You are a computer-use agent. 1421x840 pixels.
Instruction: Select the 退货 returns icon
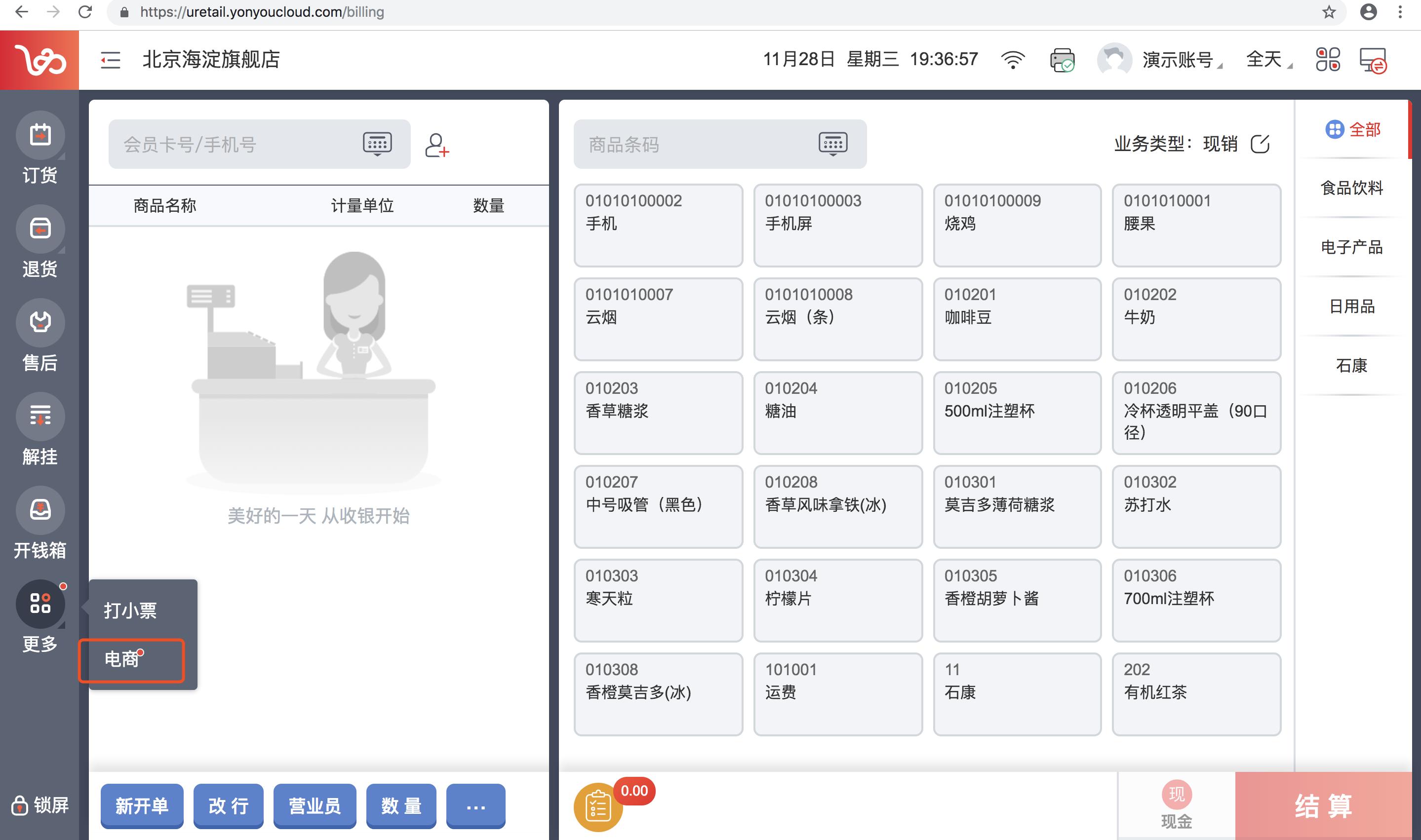click(x=39, y=229)
